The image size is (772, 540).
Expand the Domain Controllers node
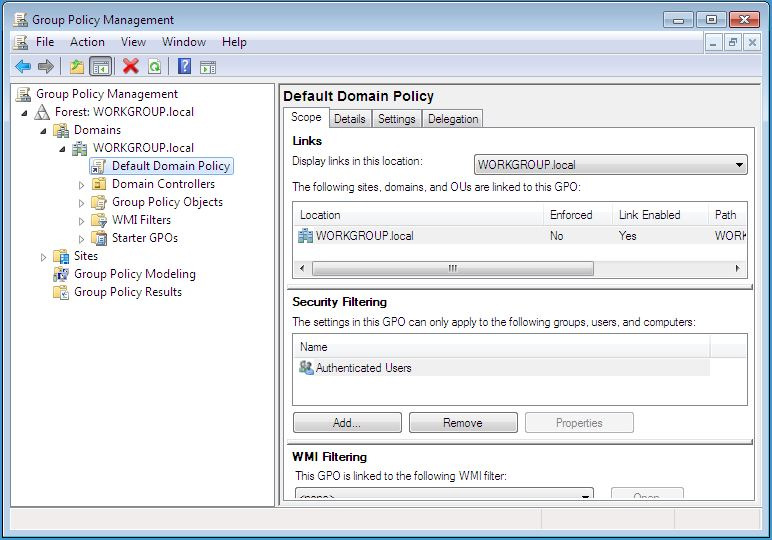point(82,184)
